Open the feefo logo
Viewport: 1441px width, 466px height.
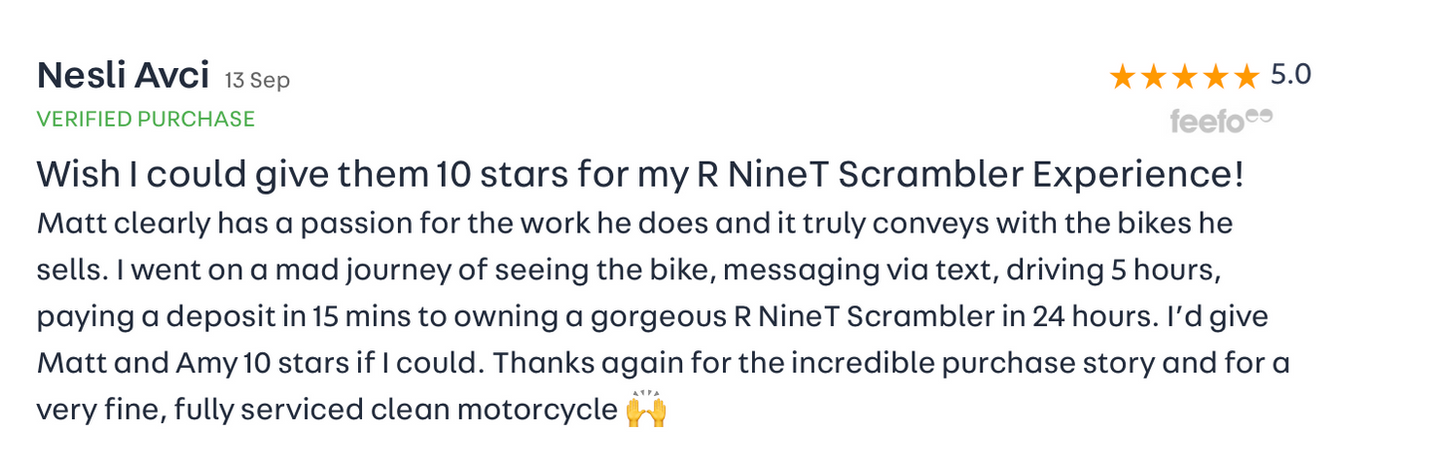tap(1208, 122)
